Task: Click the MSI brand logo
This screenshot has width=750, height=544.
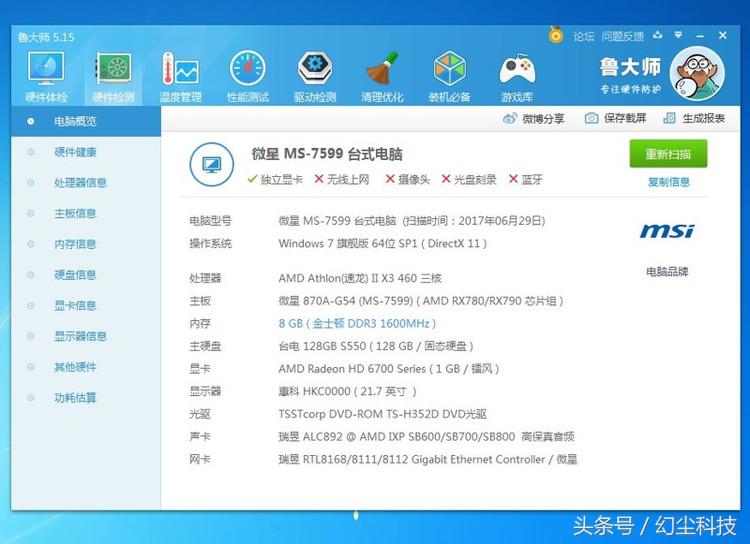Action: pos(667,231)
